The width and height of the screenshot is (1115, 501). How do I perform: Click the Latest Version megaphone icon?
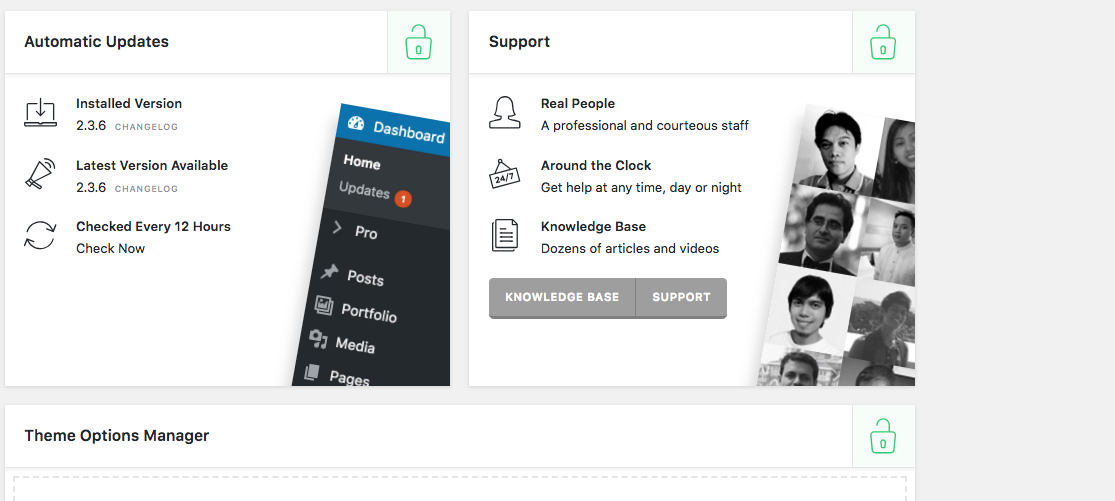(40, 174)
